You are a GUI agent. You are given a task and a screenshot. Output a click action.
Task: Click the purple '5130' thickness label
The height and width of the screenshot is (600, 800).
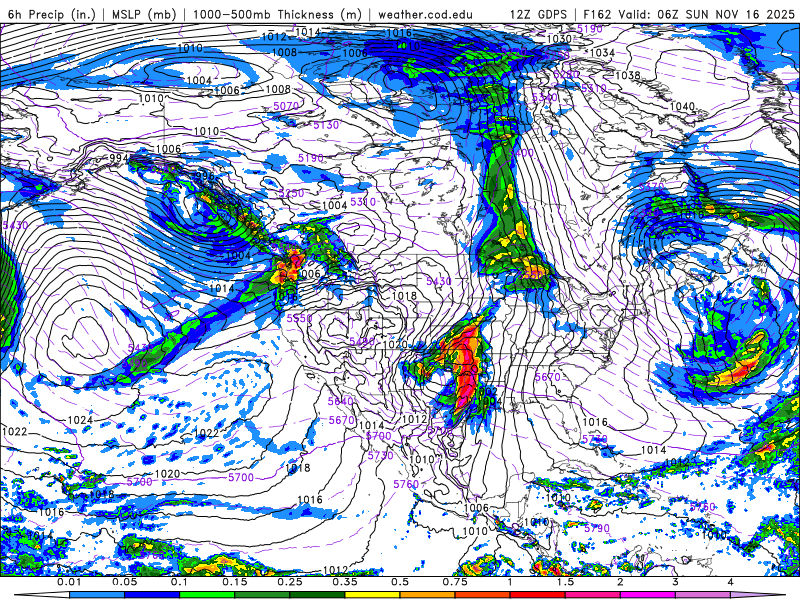point(326,125)
